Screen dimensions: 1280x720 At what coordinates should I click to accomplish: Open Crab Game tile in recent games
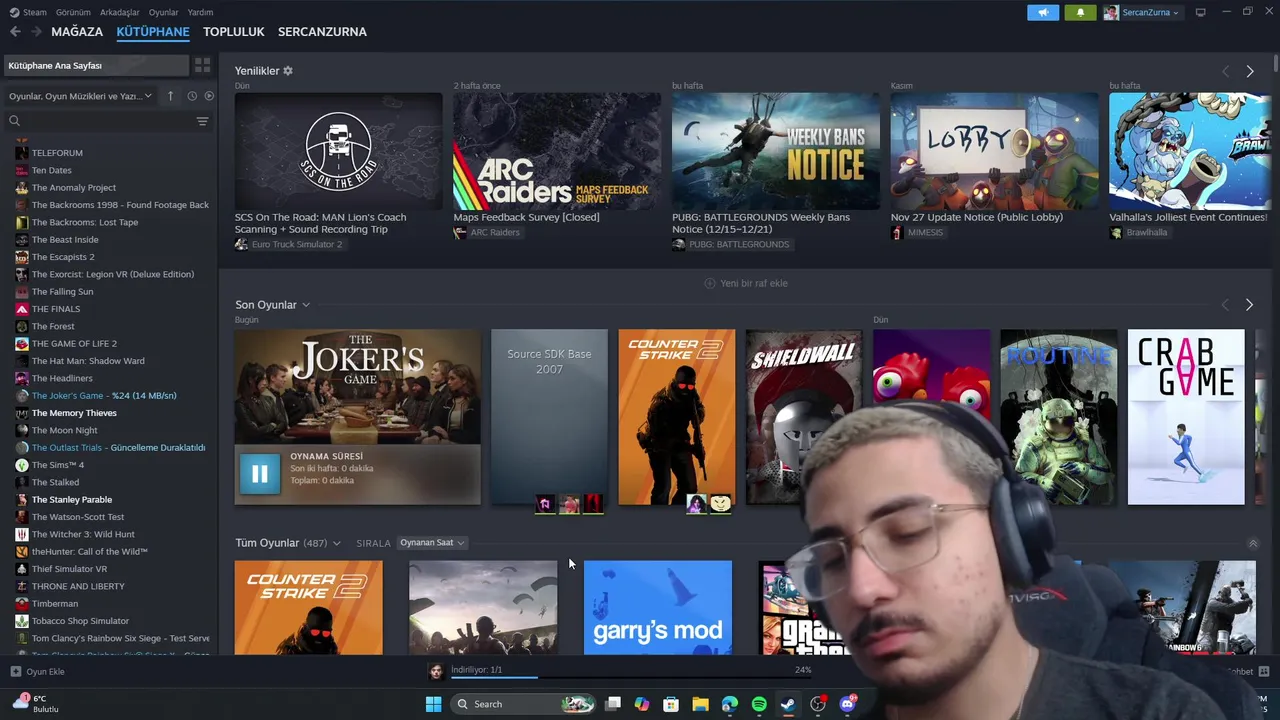pyautogui.click(x=1186, y=417)
